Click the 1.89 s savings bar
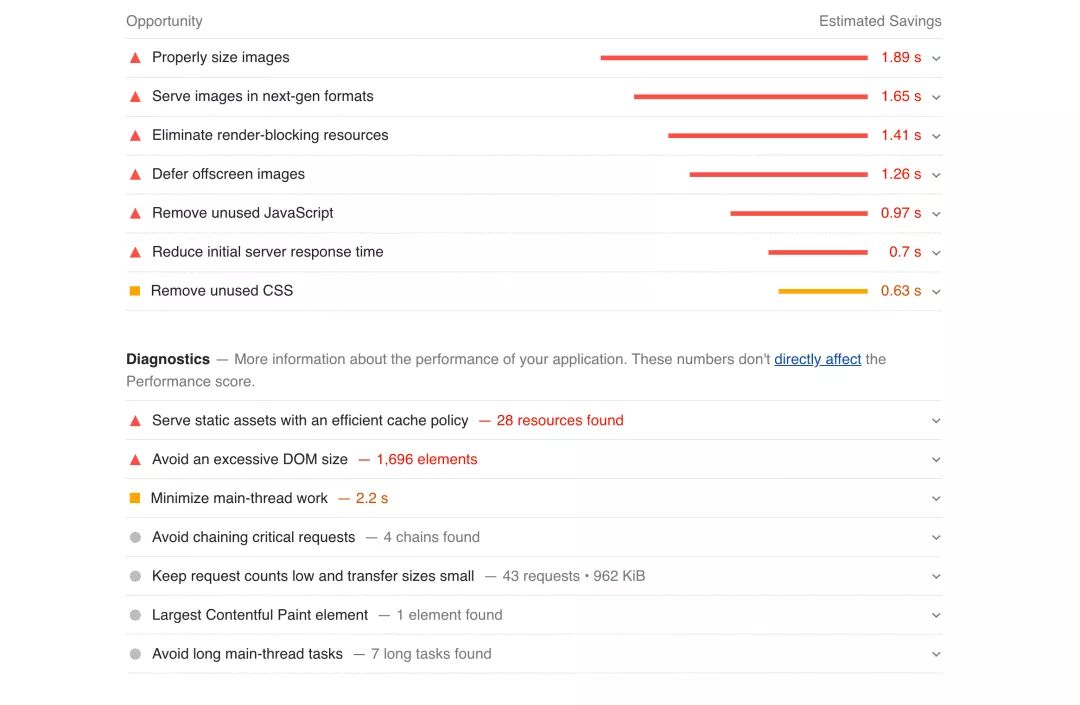The image size is (1080, 705). pos(734,58)
